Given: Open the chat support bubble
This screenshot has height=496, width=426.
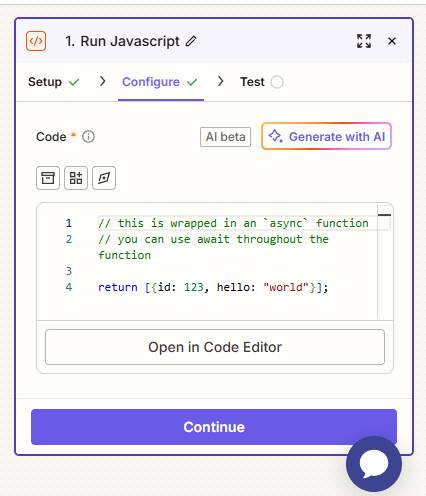Looking at the screenshot, I should pos(374,464).
